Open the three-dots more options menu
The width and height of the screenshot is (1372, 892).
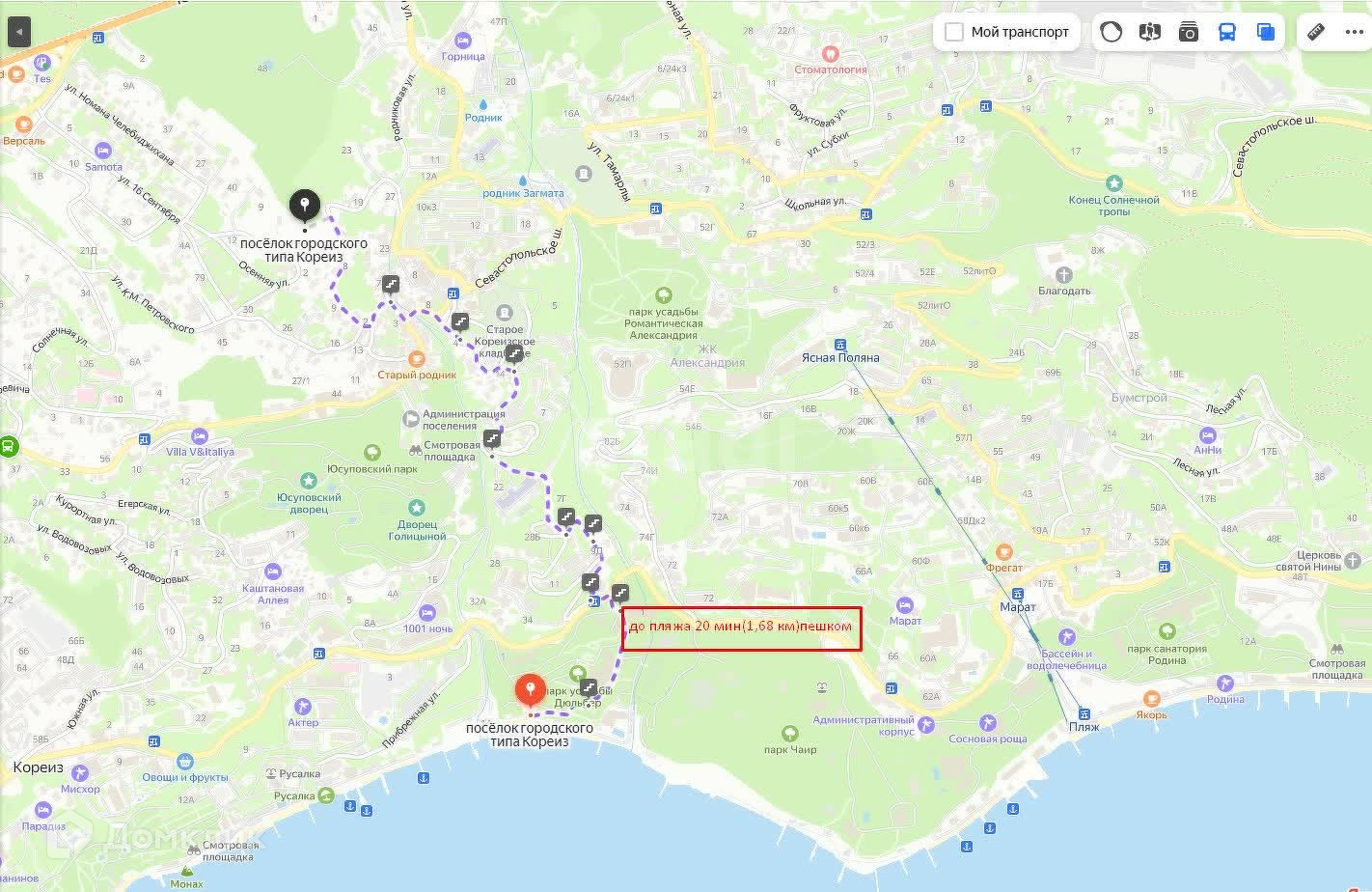[x=1354, y=32]
